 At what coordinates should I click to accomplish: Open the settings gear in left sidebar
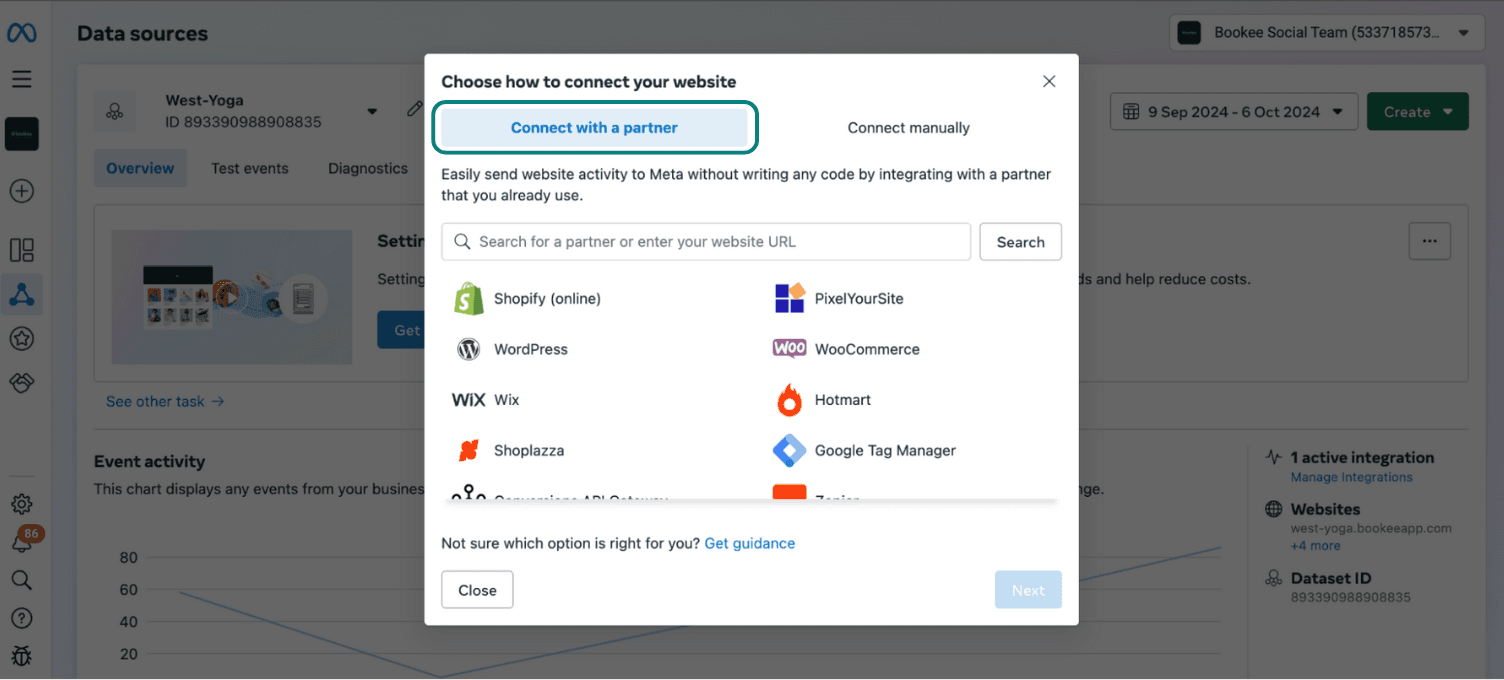pyautogui.click(x=21, y=504)
